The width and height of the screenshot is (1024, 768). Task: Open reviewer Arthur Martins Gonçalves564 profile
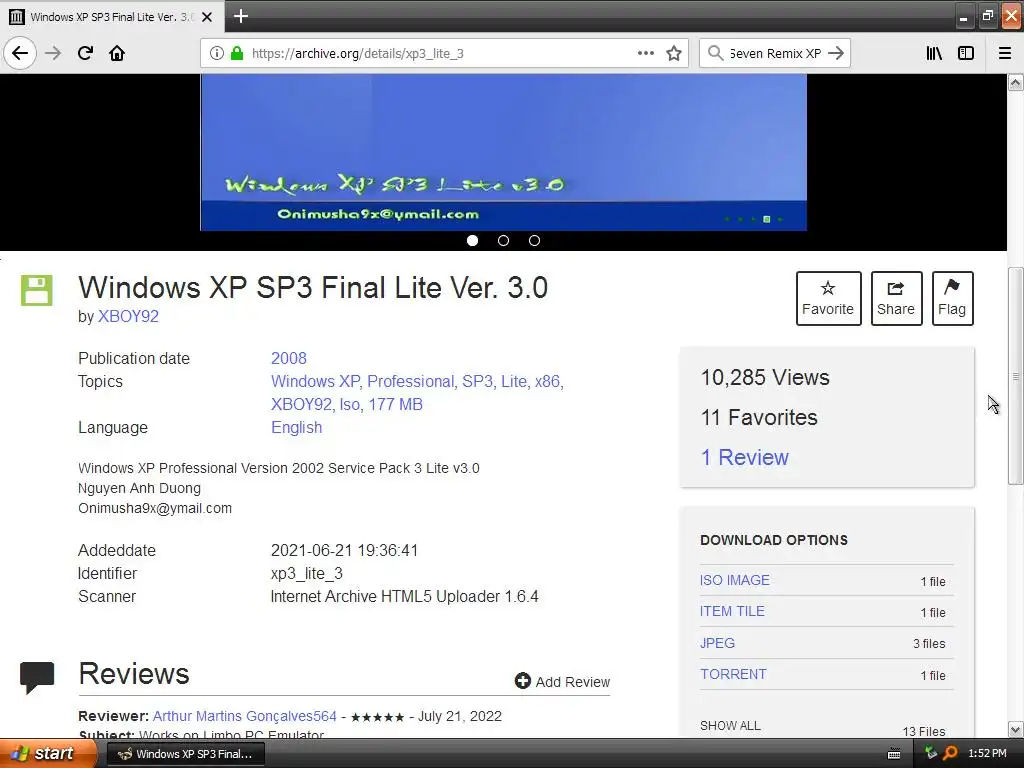[244, 716]
